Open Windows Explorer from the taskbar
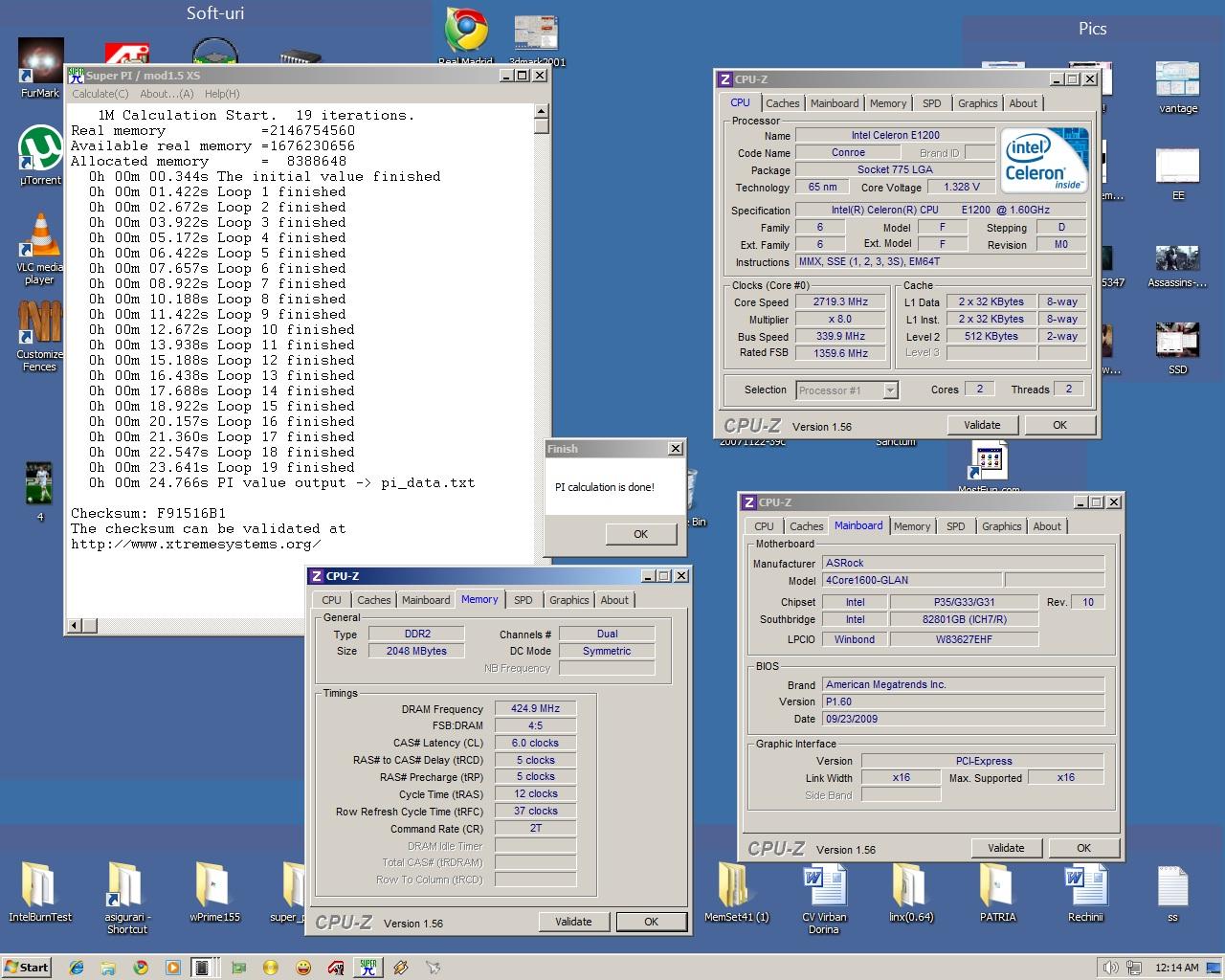The height and width of the screenshot is (980, 1225). (108, 968)
